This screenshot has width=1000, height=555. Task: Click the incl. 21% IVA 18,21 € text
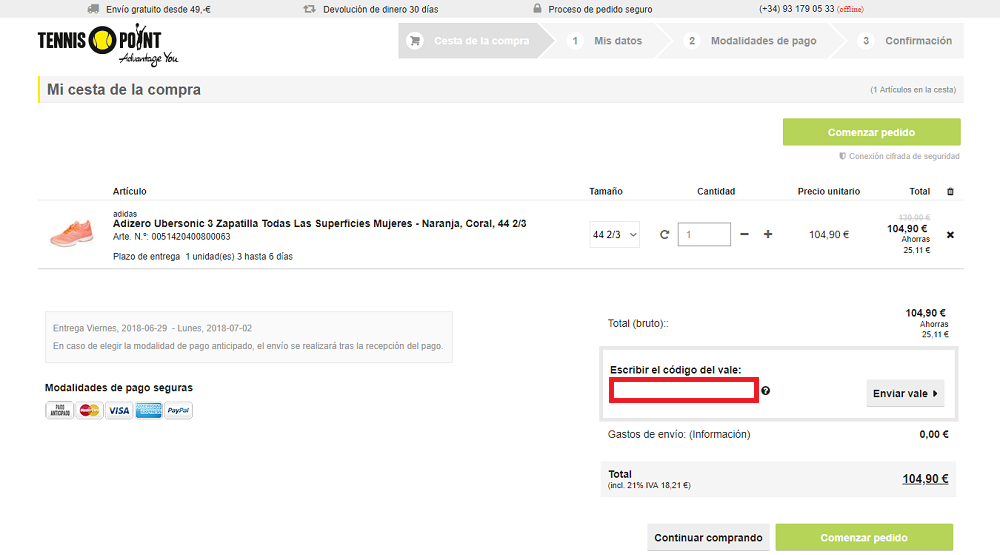[649, 485]
